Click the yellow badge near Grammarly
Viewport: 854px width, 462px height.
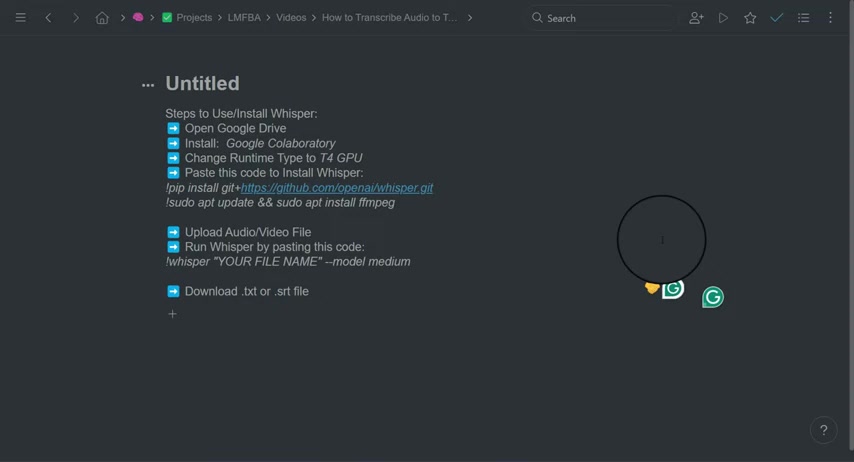coord(652,288)
